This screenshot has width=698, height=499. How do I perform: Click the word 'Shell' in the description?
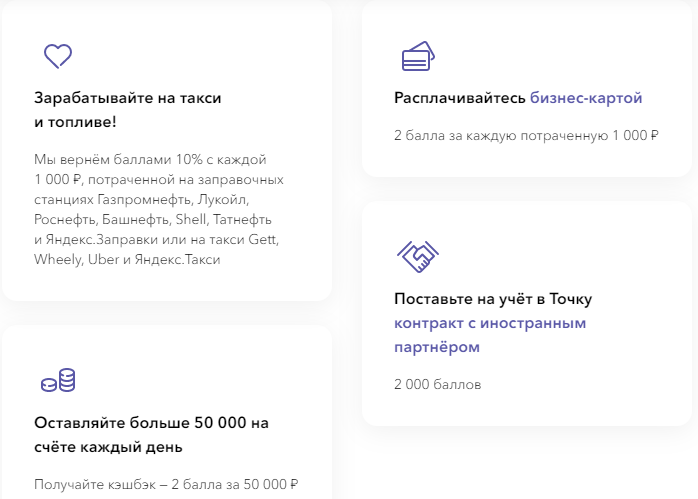point(190,219)
